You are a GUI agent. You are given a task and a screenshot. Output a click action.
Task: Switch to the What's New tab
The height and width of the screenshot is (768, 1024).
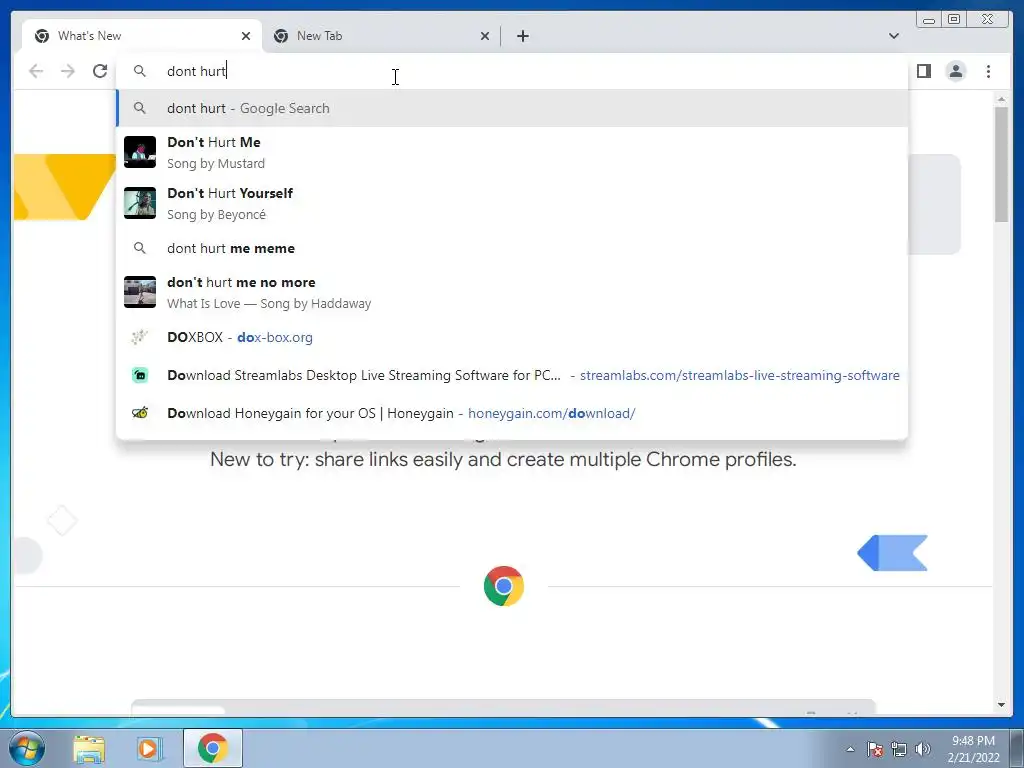click(142, 36)
